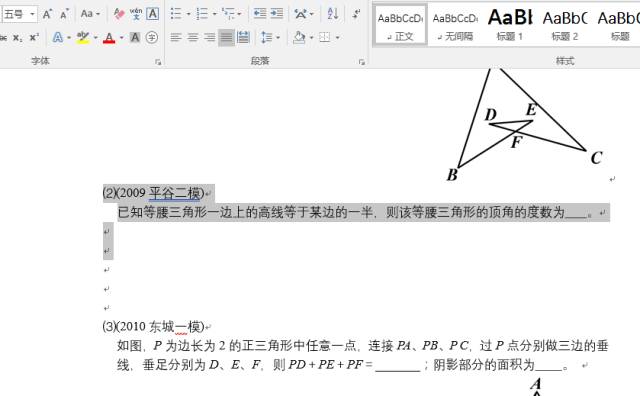Apply red font color
640x396 pixels.
click(x=109, y=38)
